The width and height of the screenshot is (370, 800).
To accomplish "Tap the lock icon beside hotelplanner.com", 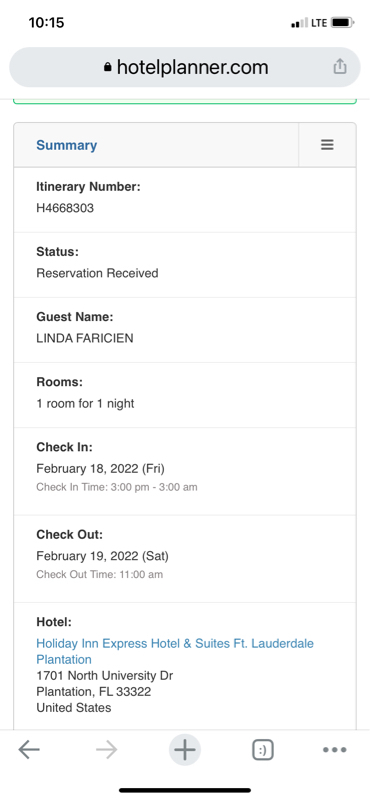I will (107, 67).
